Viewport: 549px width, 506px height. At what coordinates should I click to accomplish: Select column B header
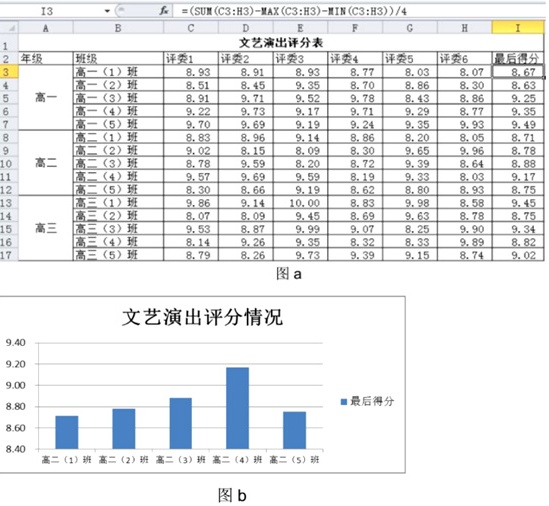(x=118, y=28)
